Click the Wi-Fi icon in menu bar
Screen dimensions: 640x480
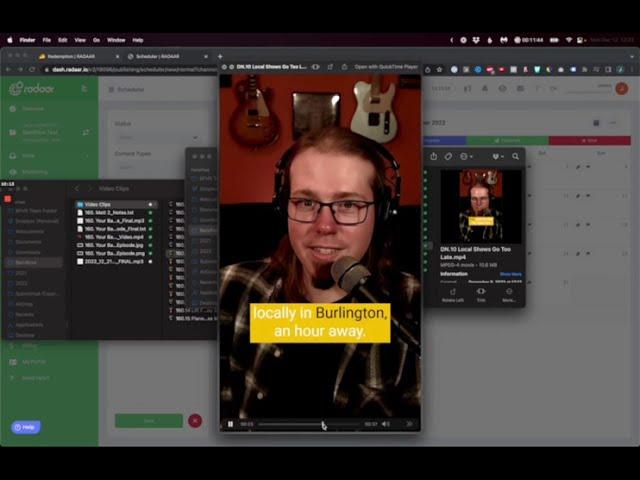pos(568,40)
